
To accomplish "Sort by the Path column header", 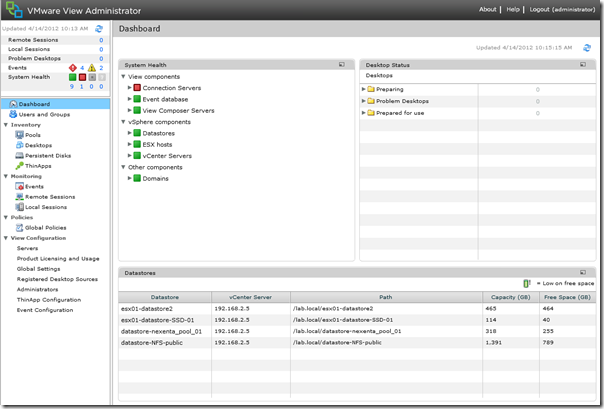I will click(386, 297).
